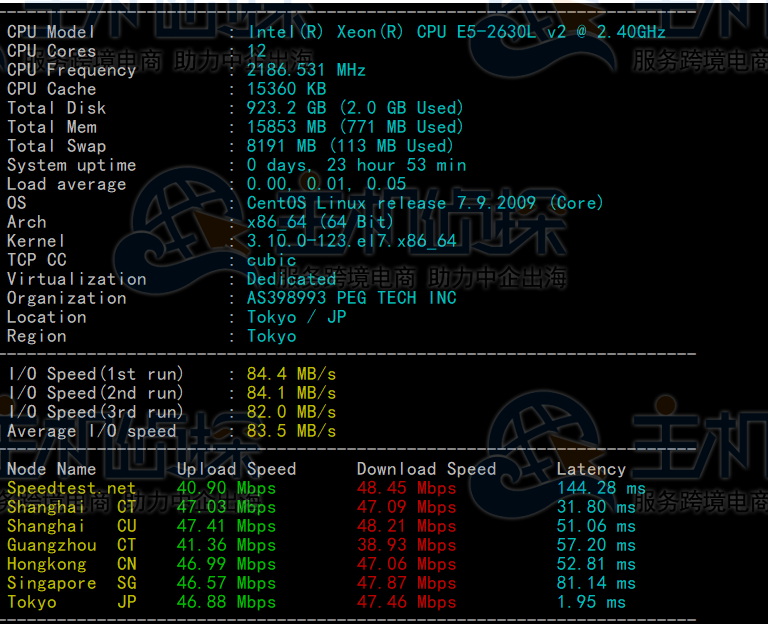The height and width of the screenshot is (624, 768).
Task: Select the swap value '8191 MB (113 MB Used)'
Action: coord(350,146)
